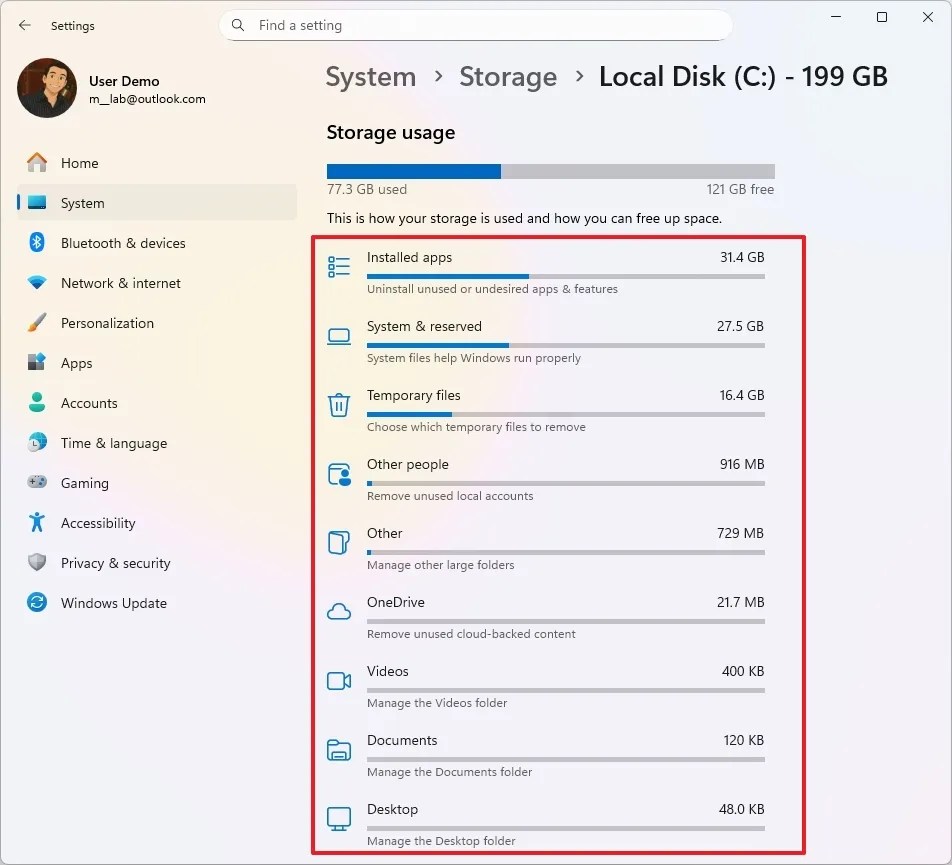
Task: Open the Desktop folder category icon
Action: 338,817
